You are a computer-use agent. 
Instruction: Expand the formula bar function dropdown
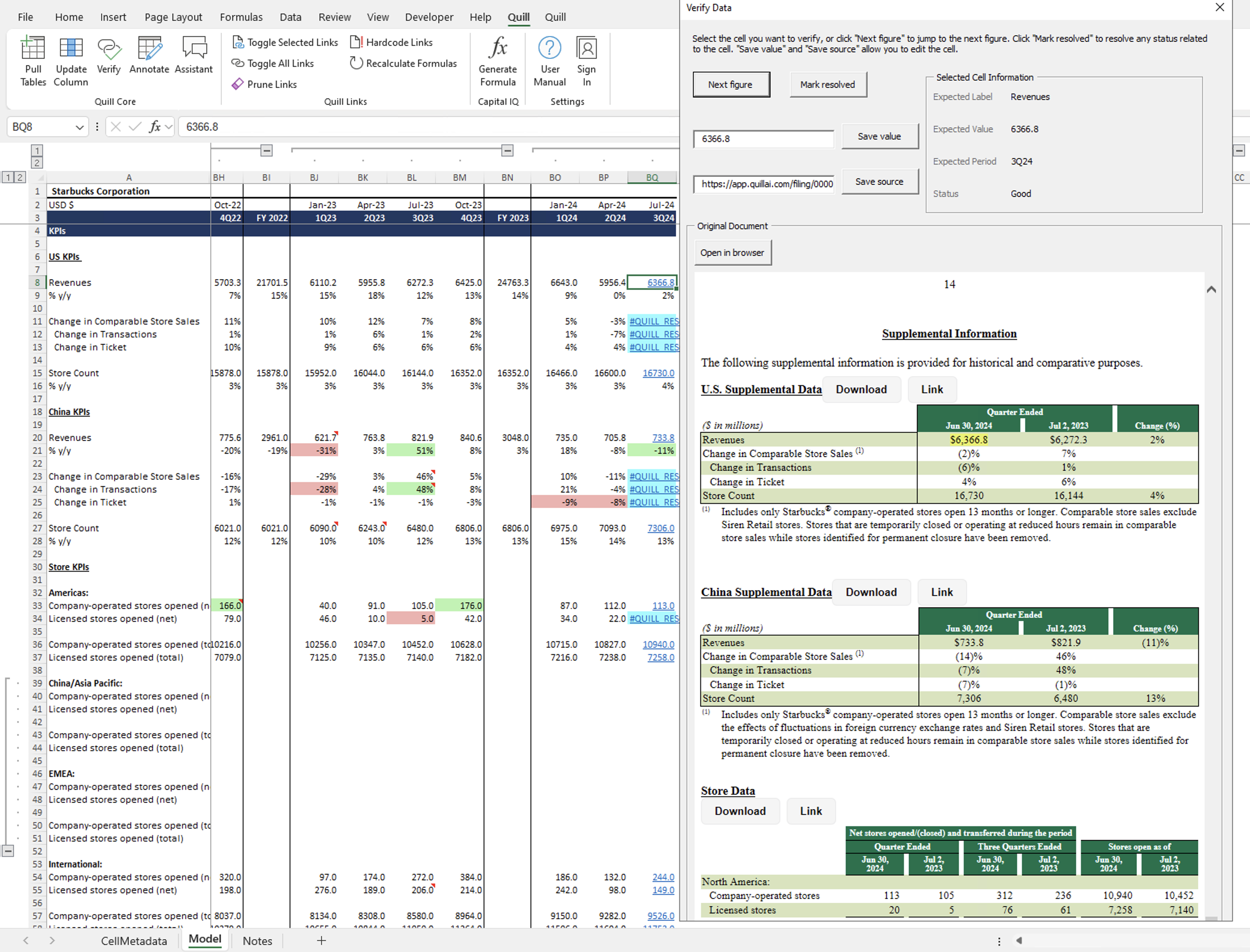coord(168,127)
